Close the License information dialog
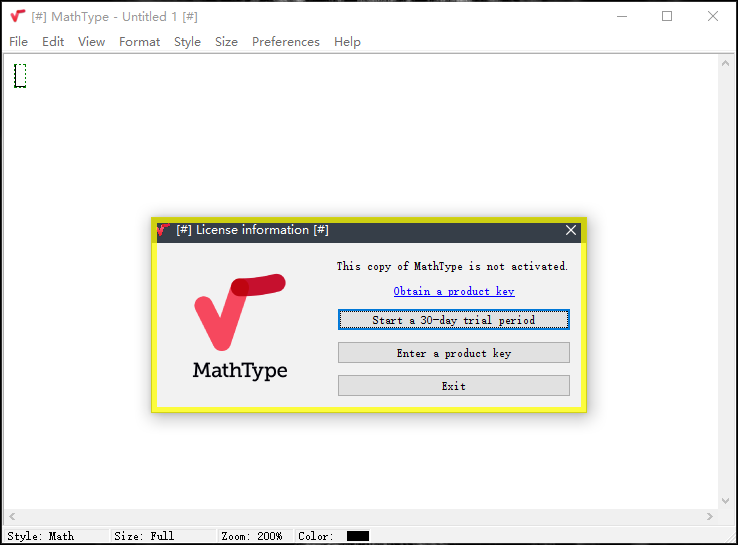738x545 pixels. point(571,230)
